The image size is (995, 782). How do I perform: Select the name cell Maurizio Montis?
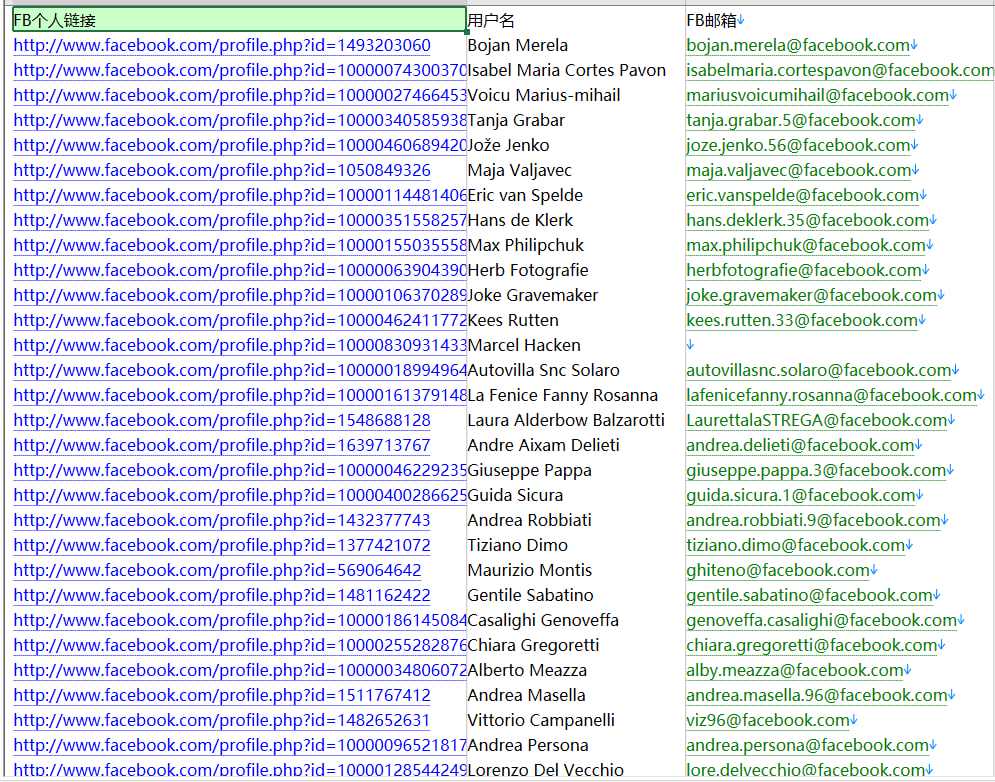coord(530,570)
